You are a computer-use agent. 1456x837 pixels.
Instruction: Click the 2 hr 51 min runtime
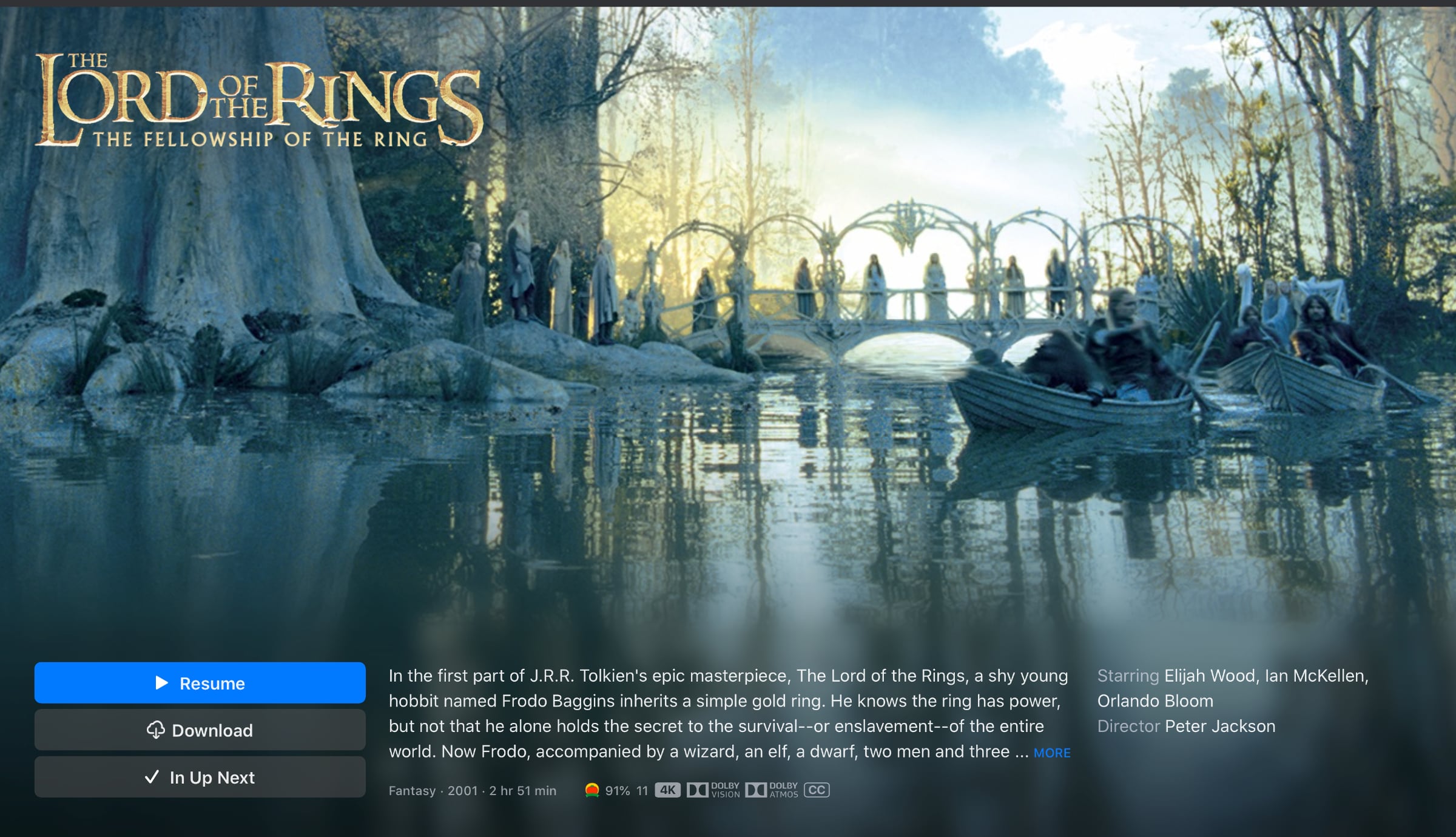[x=523, y=791]
